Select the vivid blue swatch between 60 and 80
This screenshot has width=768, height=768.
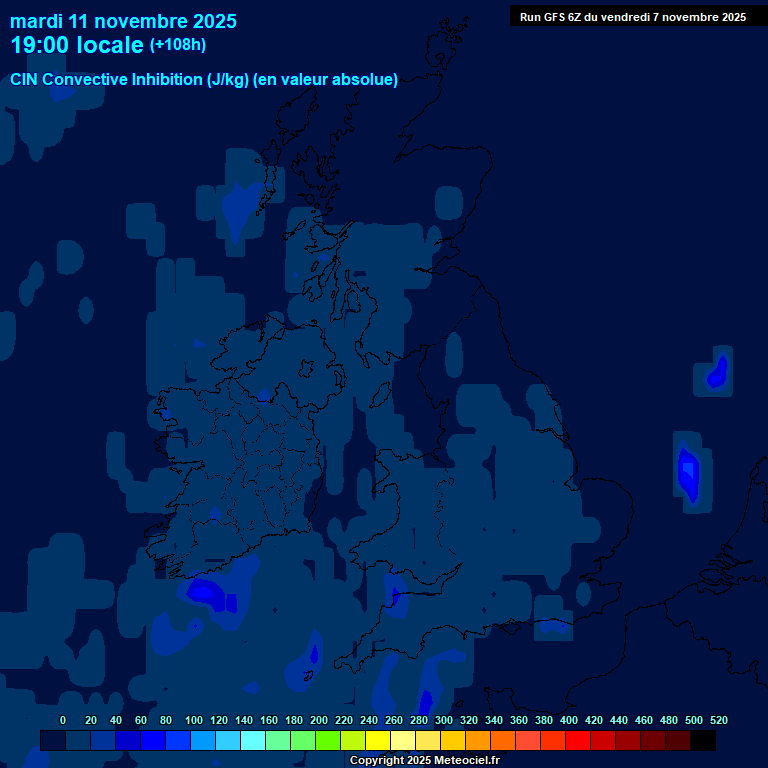[153, 740]
